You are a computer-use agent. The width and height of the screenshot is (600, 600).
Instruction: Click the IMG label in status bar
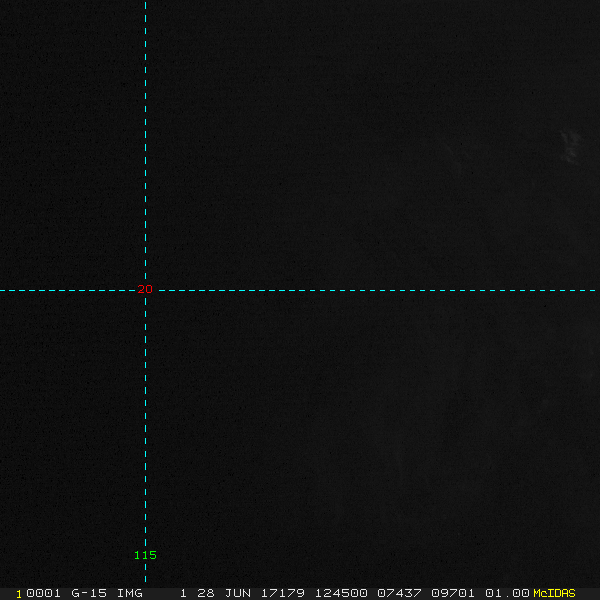[x=130, y=593]
